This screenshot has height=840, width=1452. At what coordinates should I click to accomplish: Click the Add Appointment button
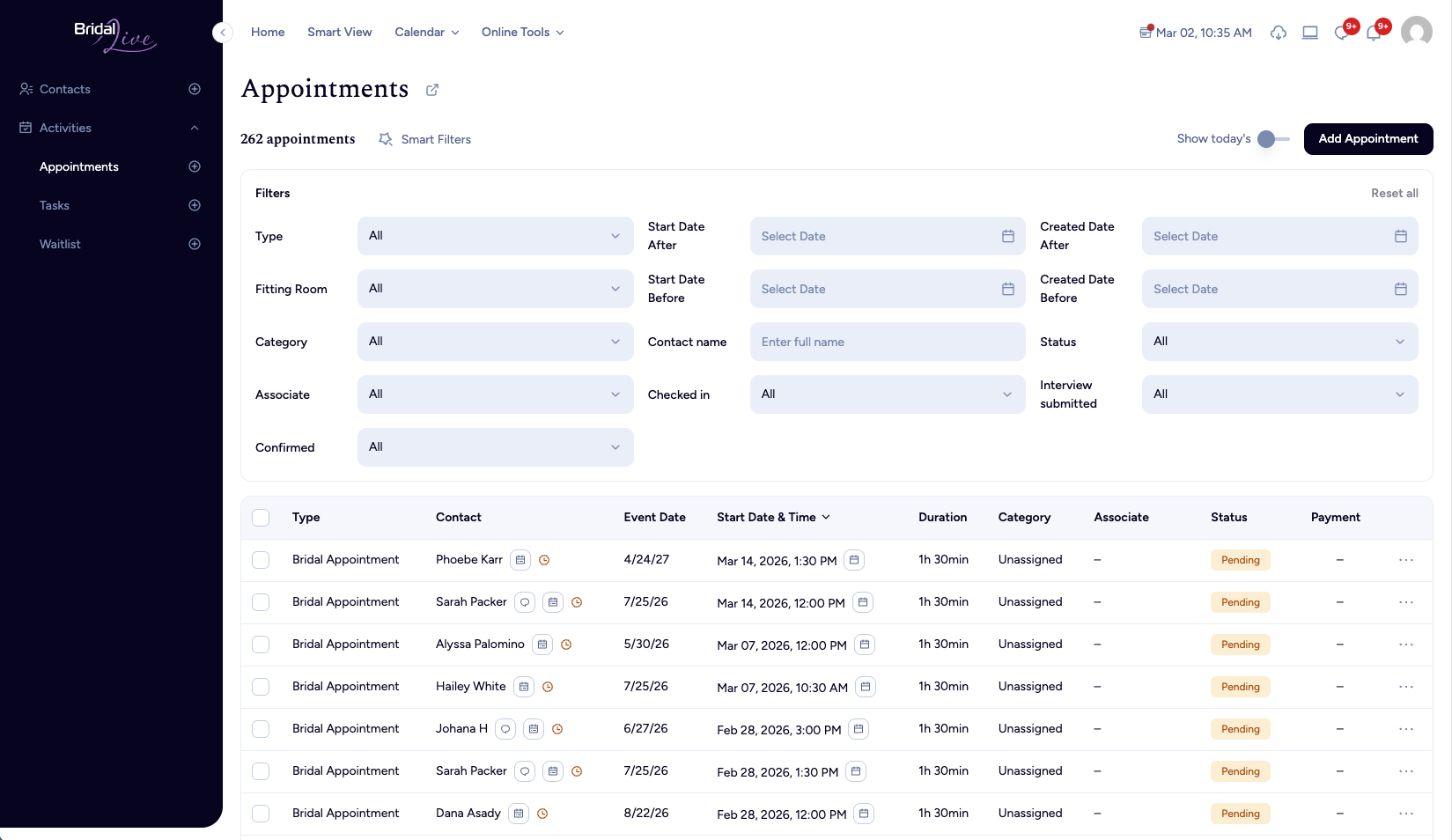[x=1367, y=139]
